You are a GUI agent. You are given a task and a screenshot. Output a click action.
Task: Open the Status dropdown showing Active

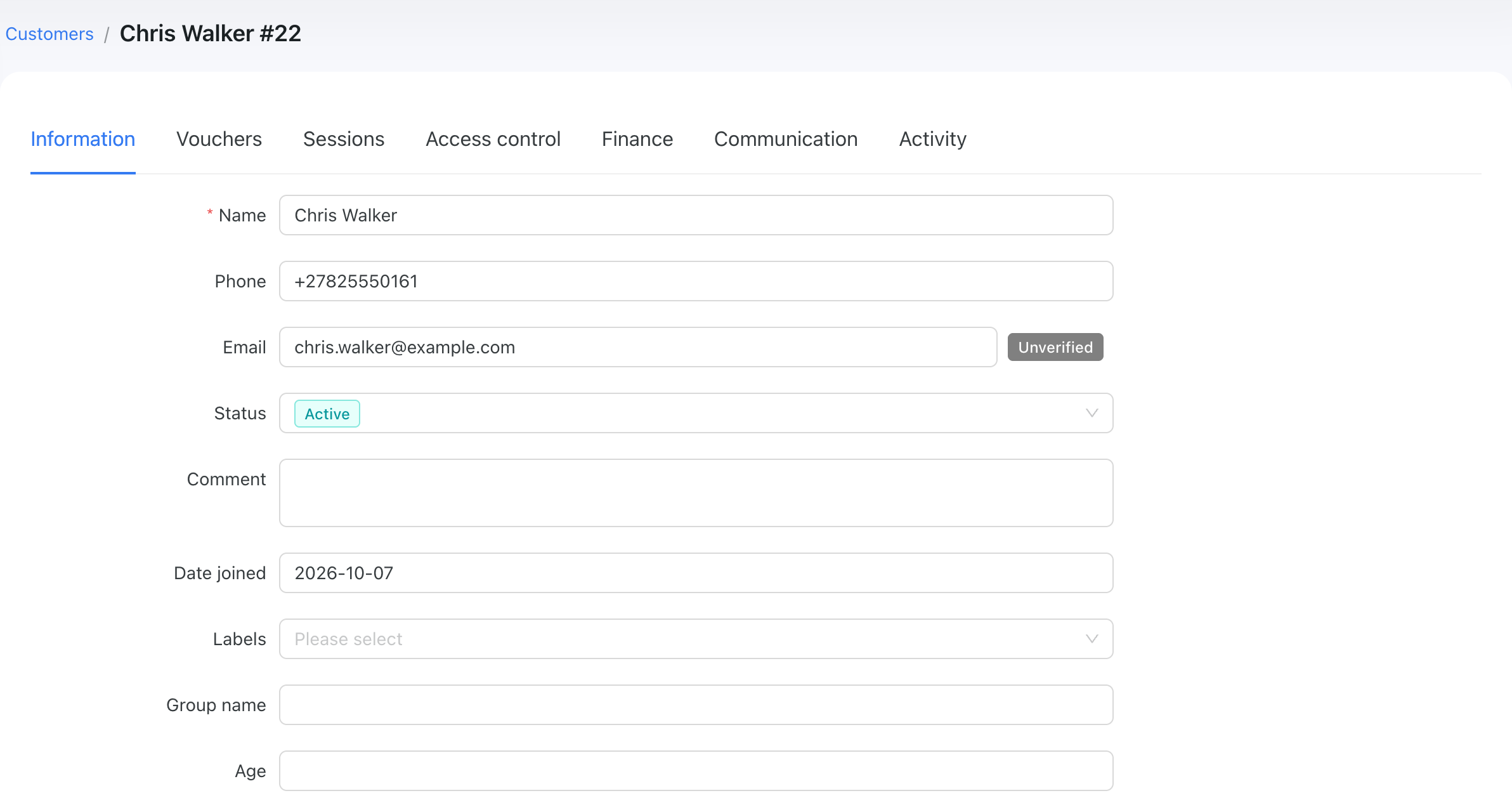[x=696, y=413]
